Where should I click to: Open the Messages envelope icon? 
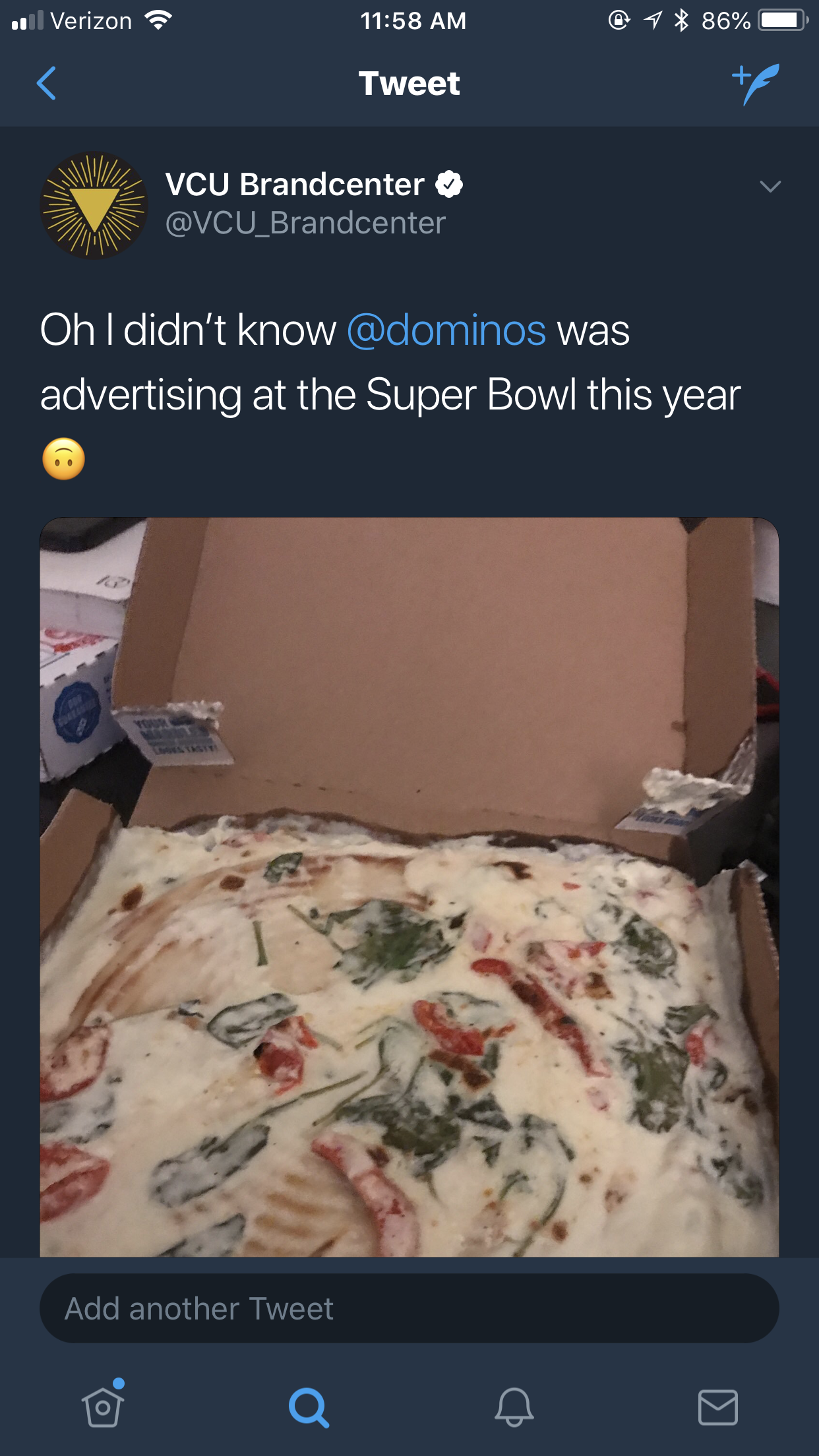click(718, 1407)
